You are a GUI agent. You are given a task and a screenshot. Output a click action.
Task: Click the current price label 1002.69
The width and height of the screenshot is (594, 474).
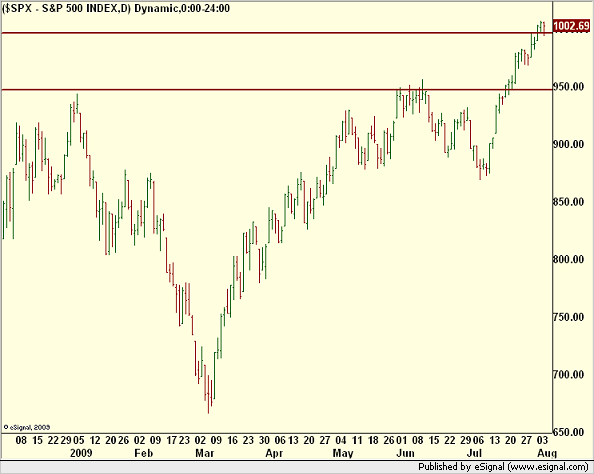tap(571, 26)
